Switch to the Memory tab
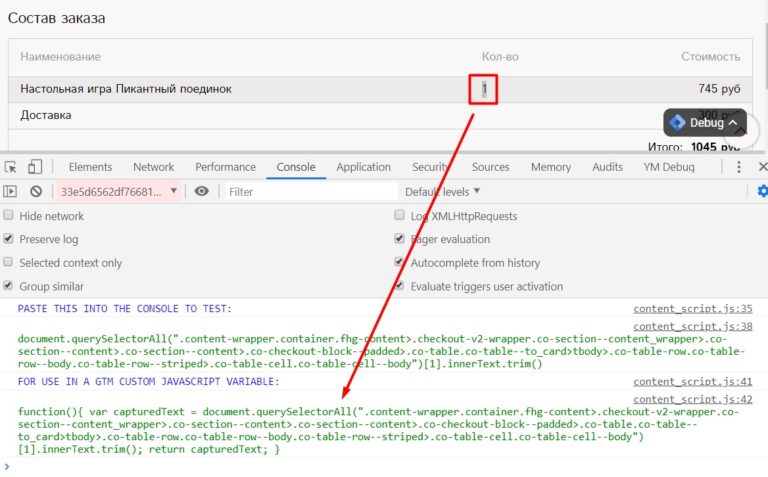This screenshot has width=768, height=477. tap(551, 167)
